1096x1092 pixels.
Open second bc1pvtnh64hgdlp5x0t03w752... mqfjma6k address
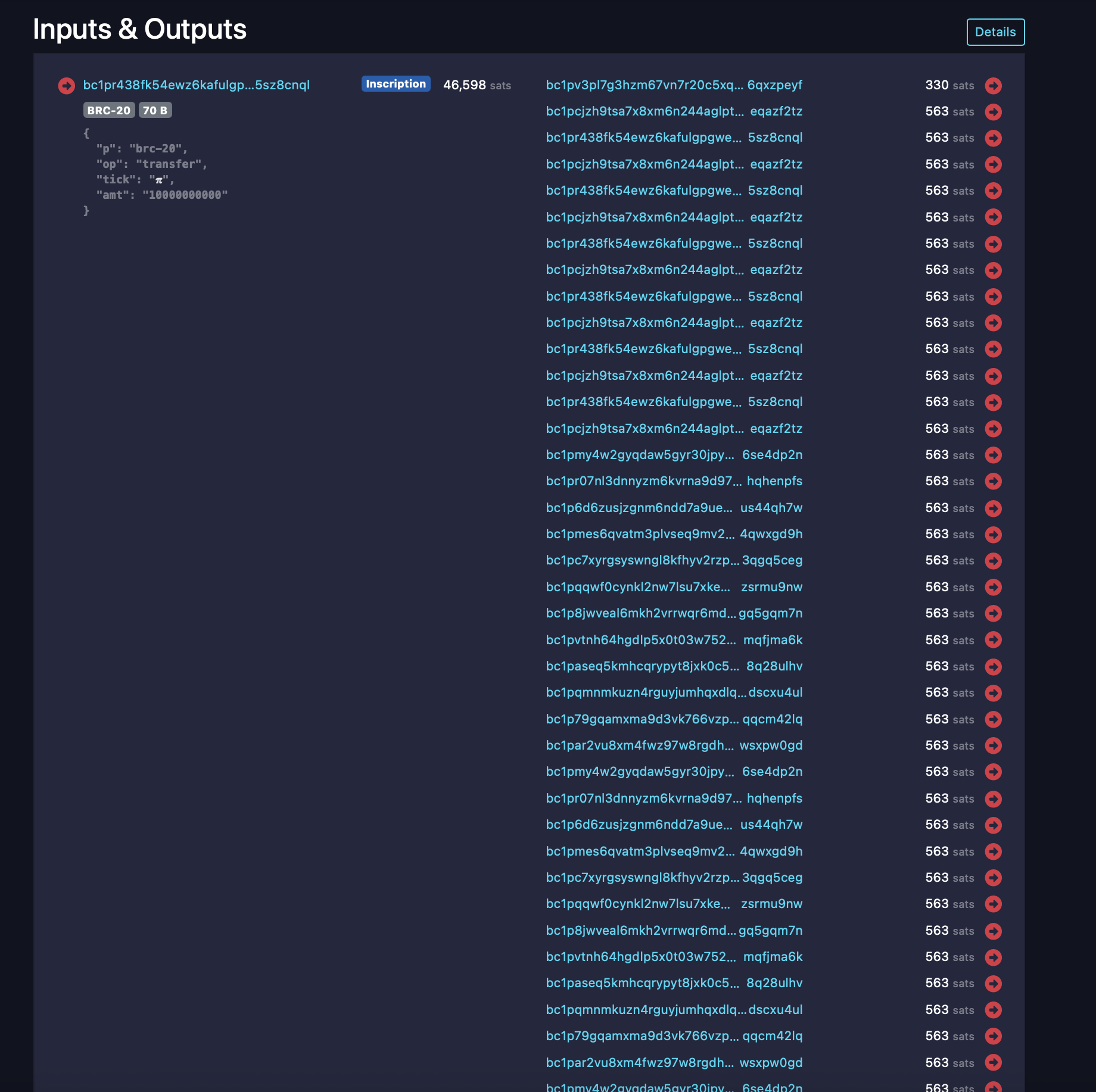click(x=674, y=957)
